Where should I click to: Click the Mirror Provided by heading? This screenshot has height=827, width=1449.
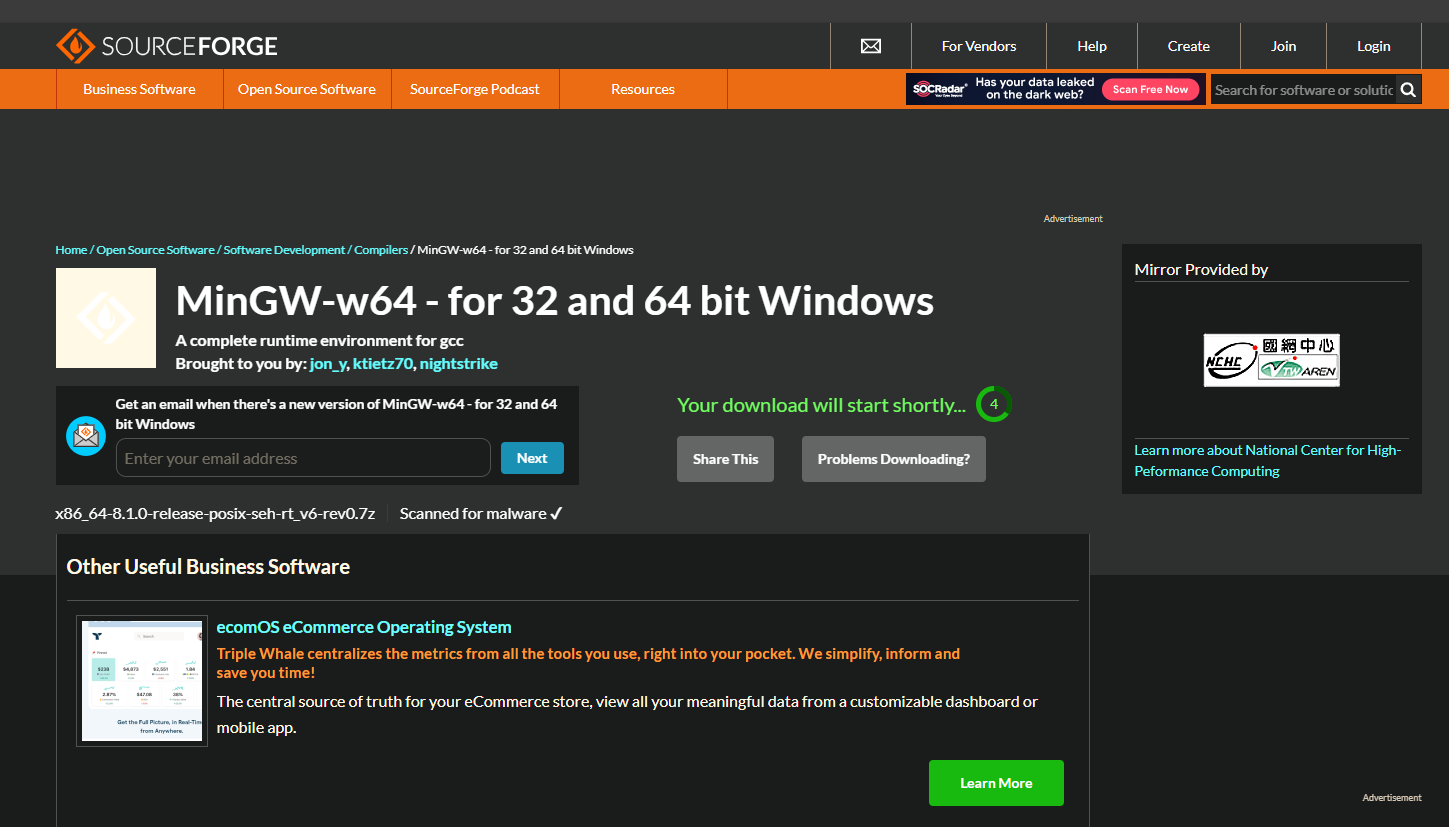coord(1201,269)
